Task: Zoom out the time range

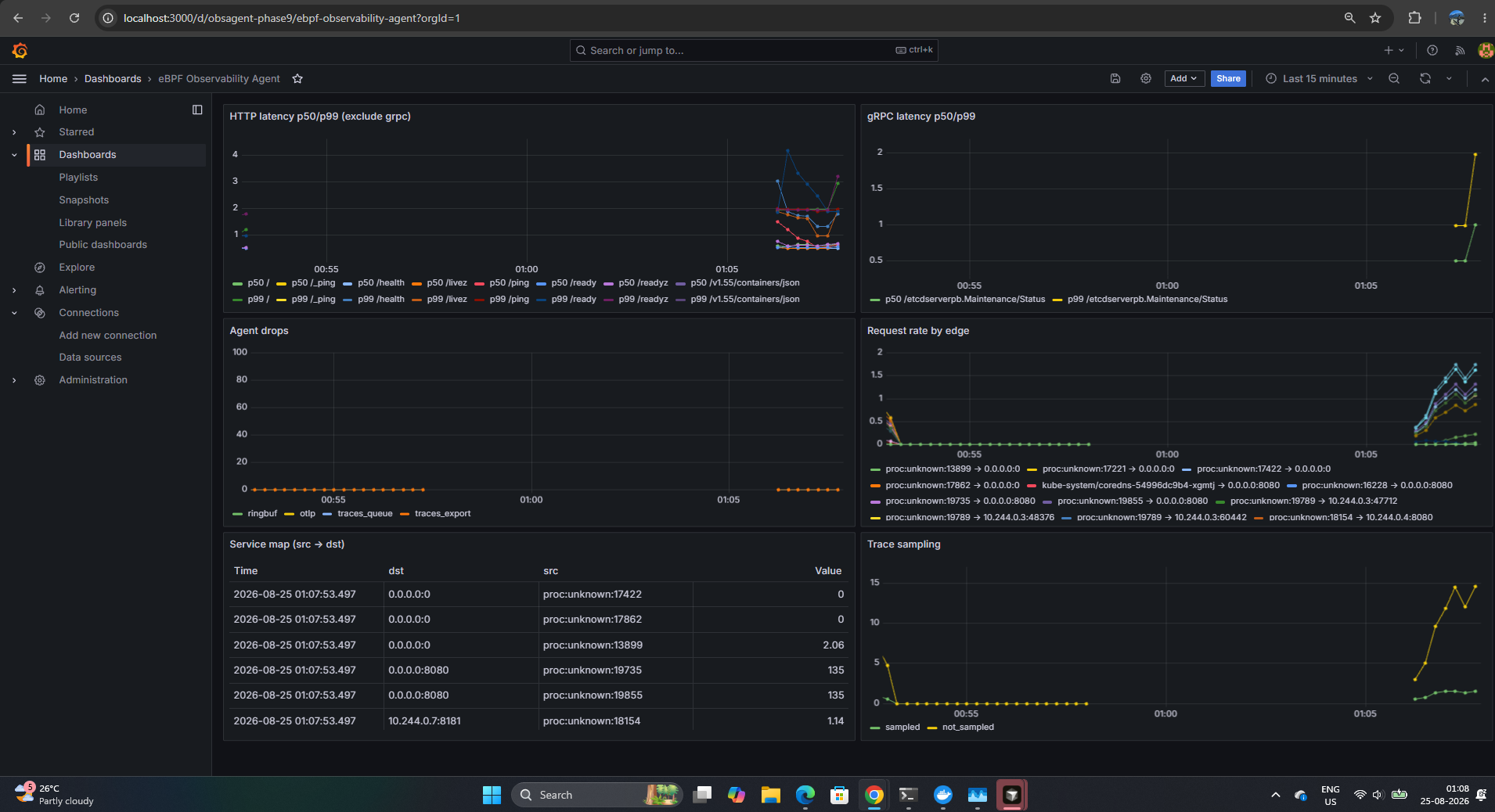Action: pos(1394,79)
